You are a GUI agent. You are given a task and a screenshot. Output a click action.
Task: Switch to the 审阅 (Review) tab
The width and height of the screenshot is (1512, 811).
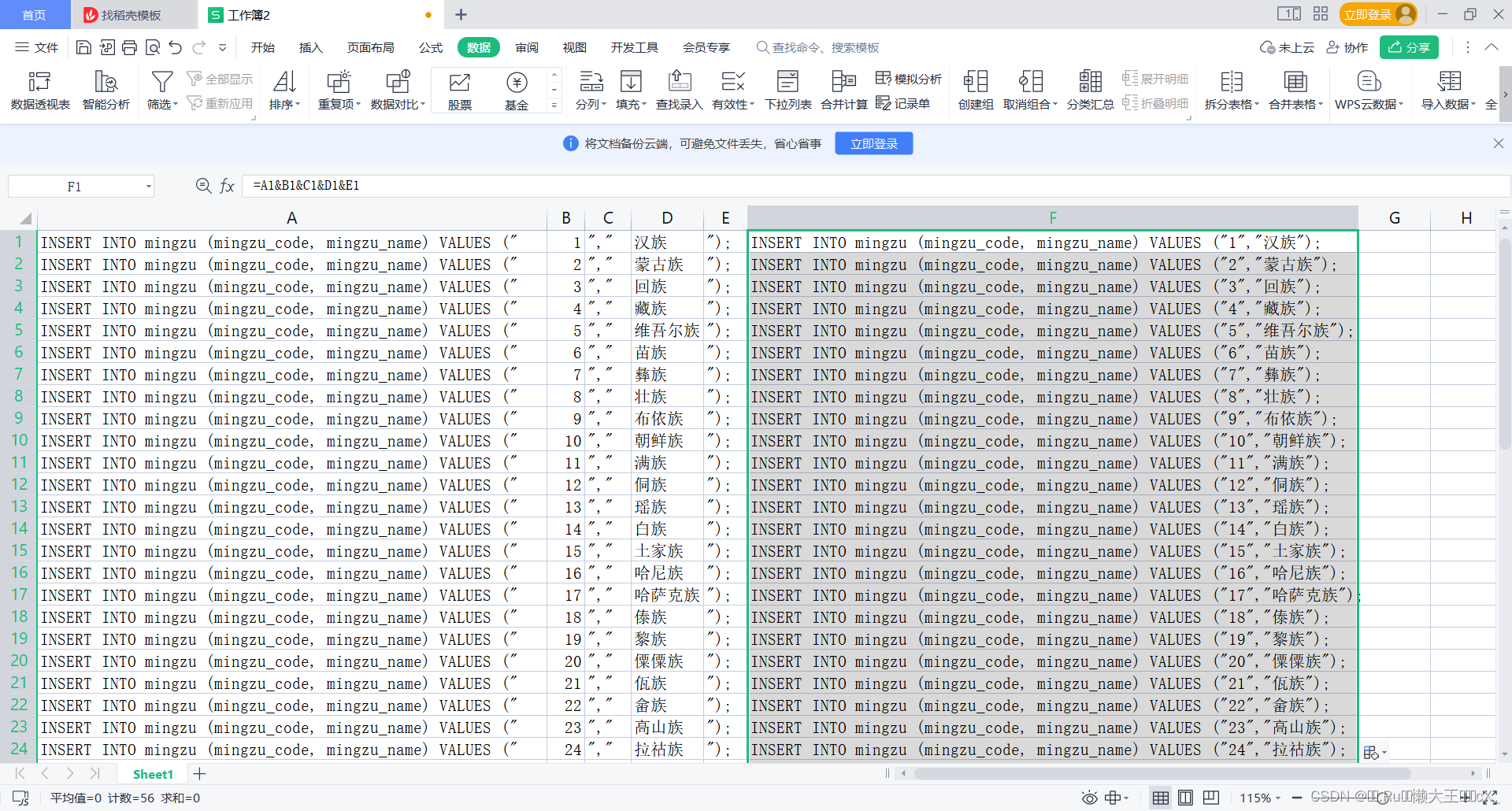click(527, 47)
